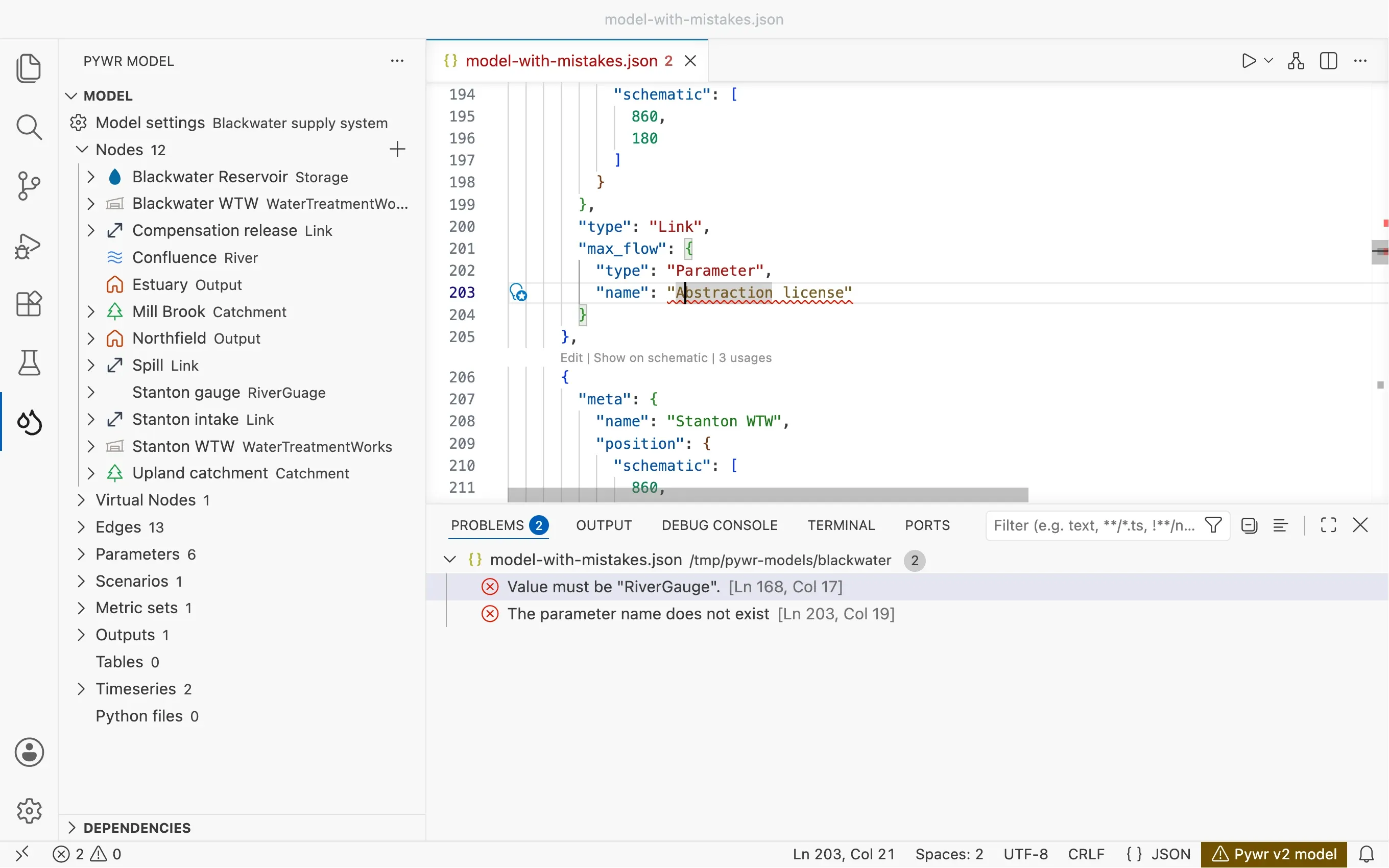Collapse all problems in the panel

tap(1249, 525)
